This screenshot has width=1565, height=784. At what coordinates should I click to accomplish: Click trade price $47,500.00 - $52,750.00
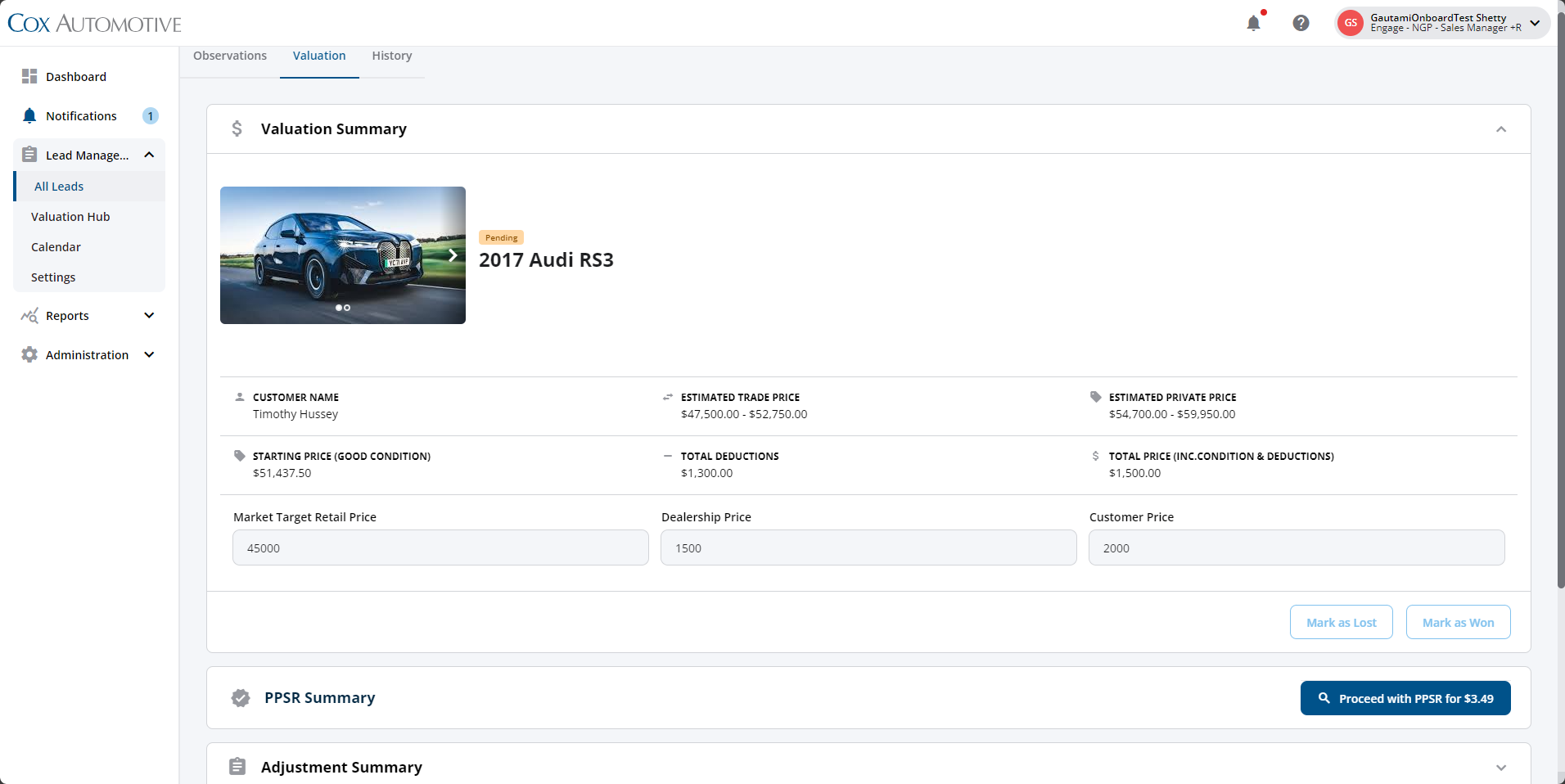point(744,414)
